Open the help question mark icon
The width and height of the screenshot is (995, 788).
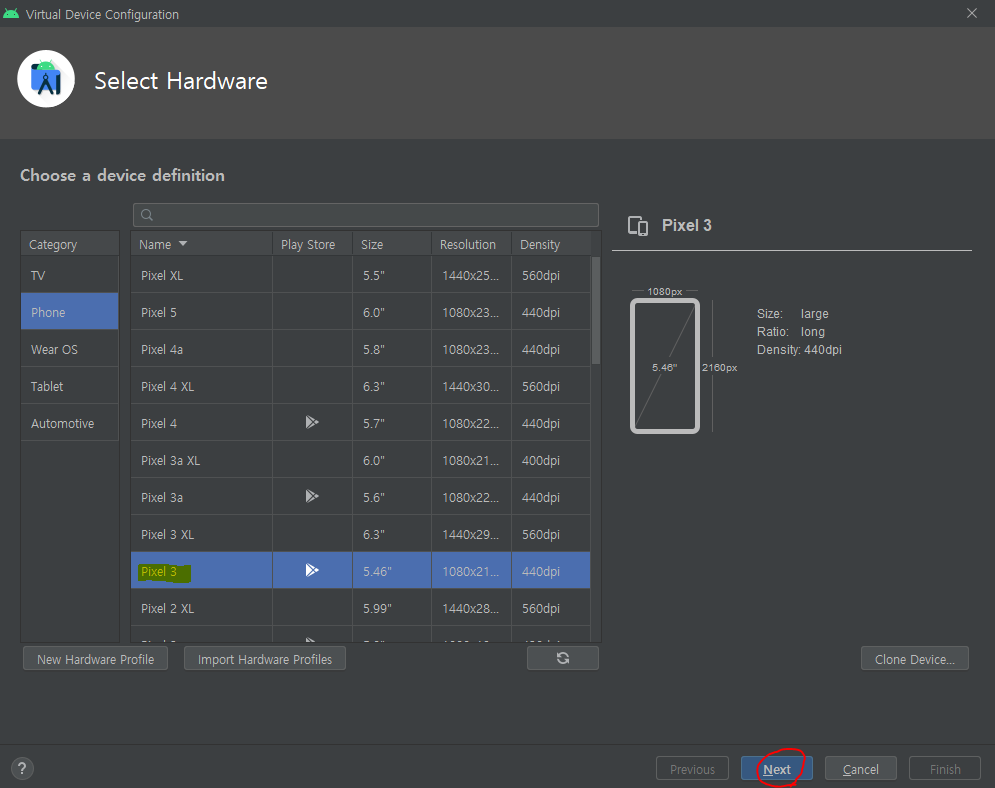(x=22, y=768)
